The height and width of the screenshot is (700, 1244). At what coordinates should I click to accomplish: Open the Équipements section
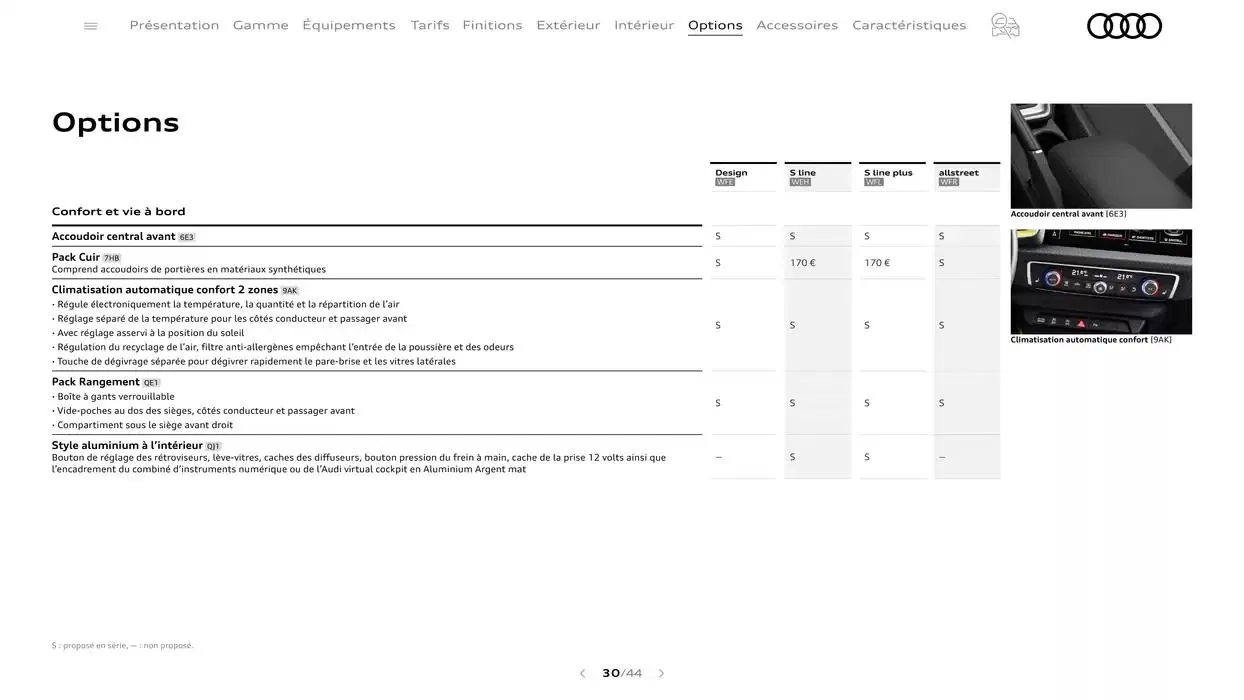(x=349, y=25)
